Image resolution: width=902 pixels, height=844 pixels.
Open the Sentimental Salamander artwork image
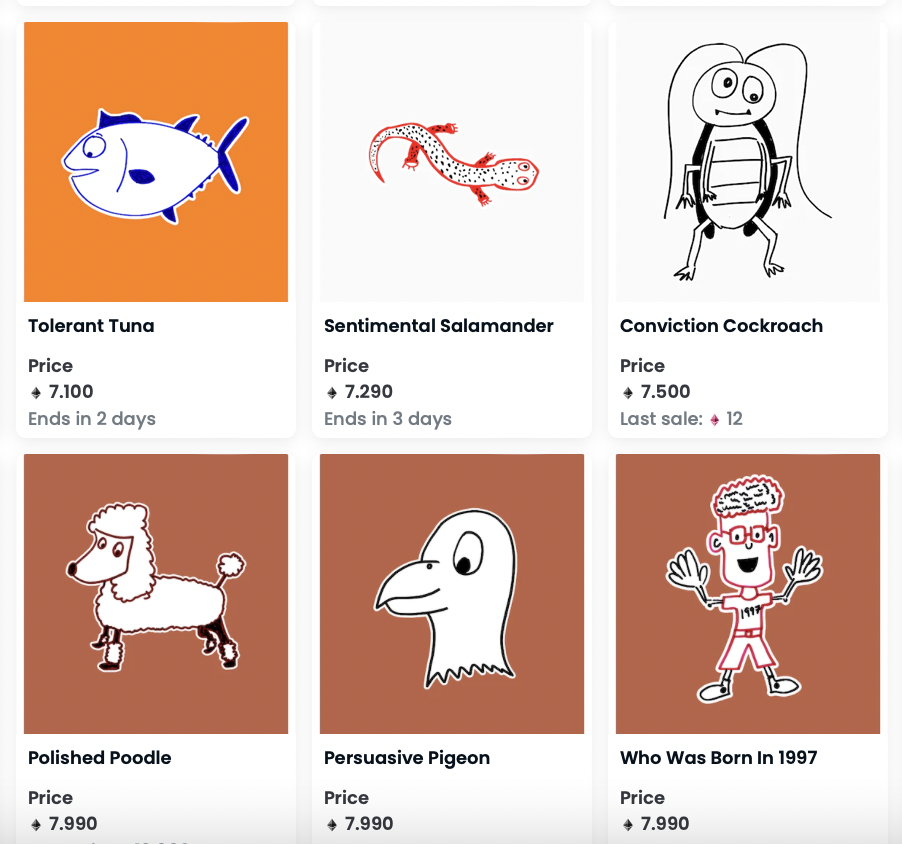tap(452, 162)
